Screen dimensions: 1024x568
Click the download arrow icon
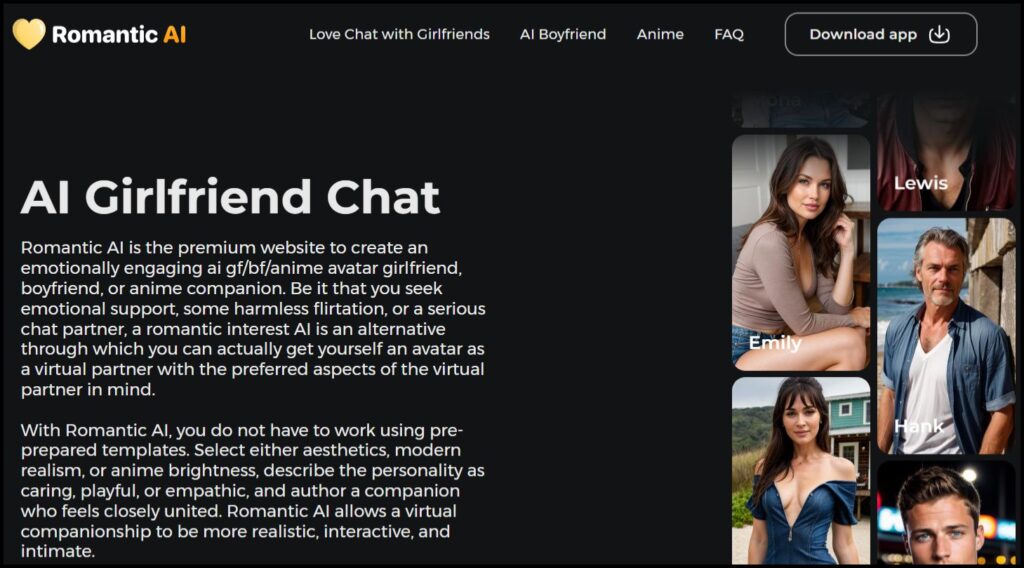coord(939,34)
